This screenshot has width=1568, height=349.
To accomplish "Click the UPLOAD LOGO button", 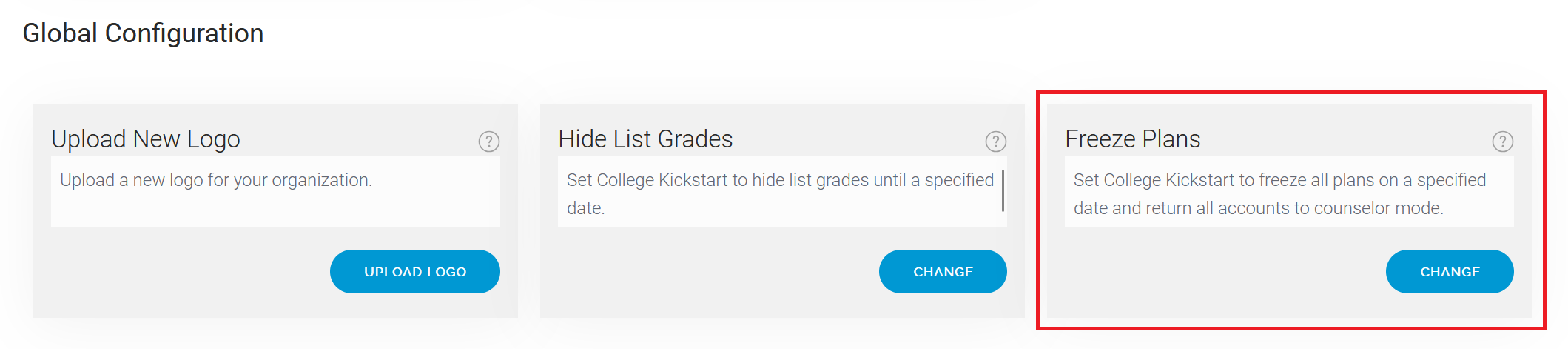I will point(415,271).
